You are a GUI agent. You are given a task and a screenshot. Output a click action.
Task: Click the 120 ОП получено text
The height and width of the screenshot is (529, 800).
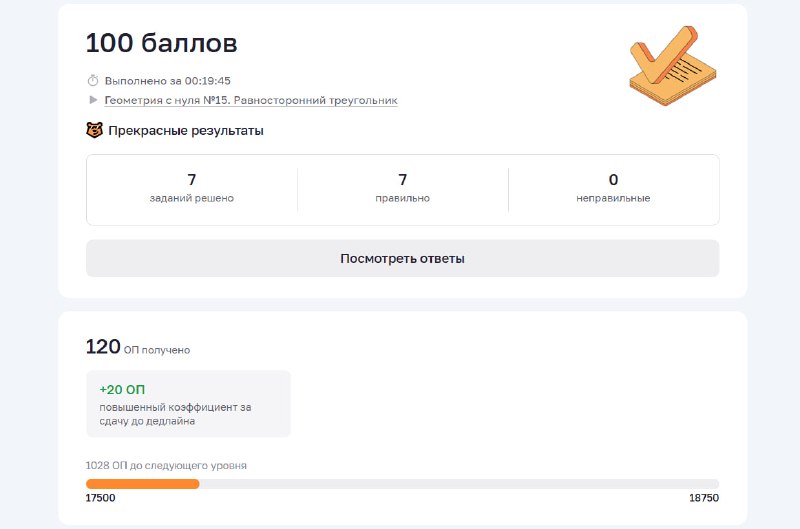point(138,347)
